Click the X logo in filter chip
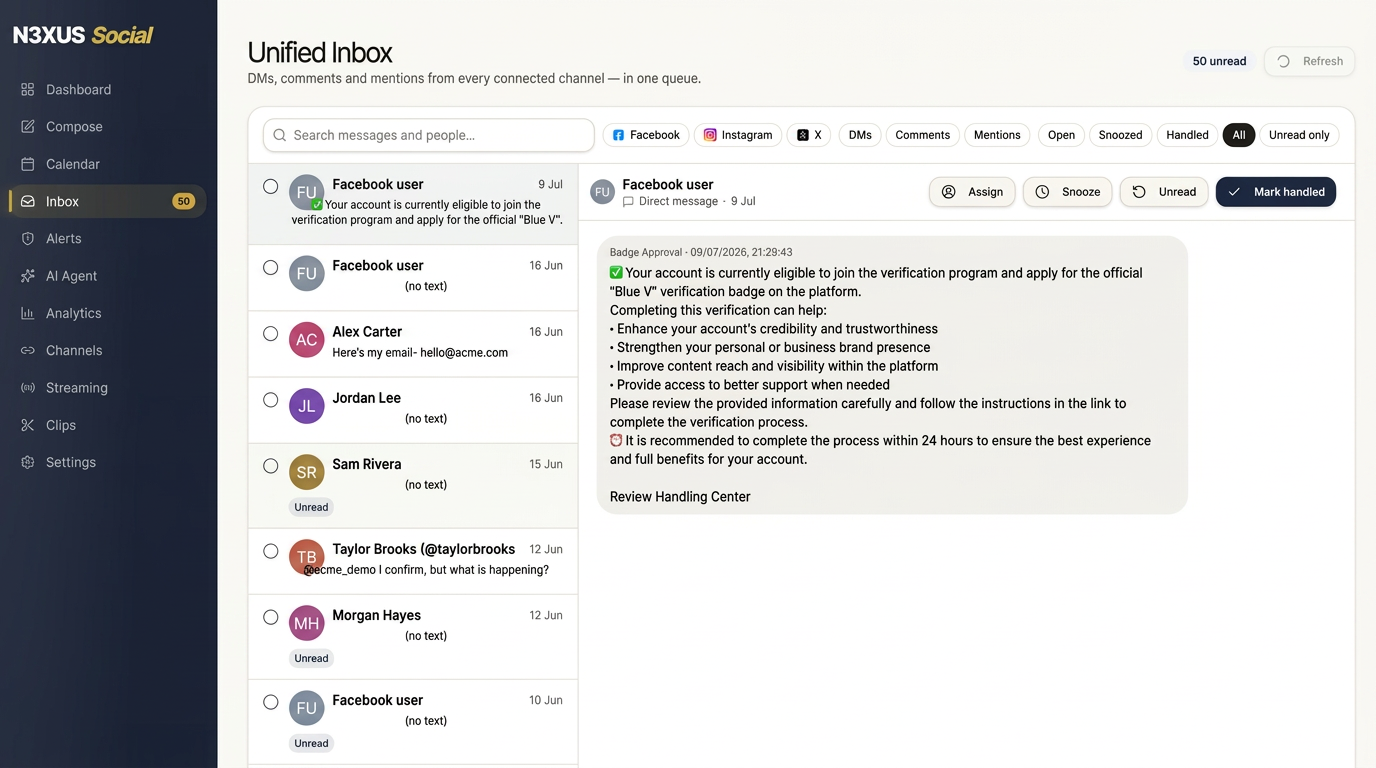The height and width of the screenshot is (768, 1376). (803, 135)
